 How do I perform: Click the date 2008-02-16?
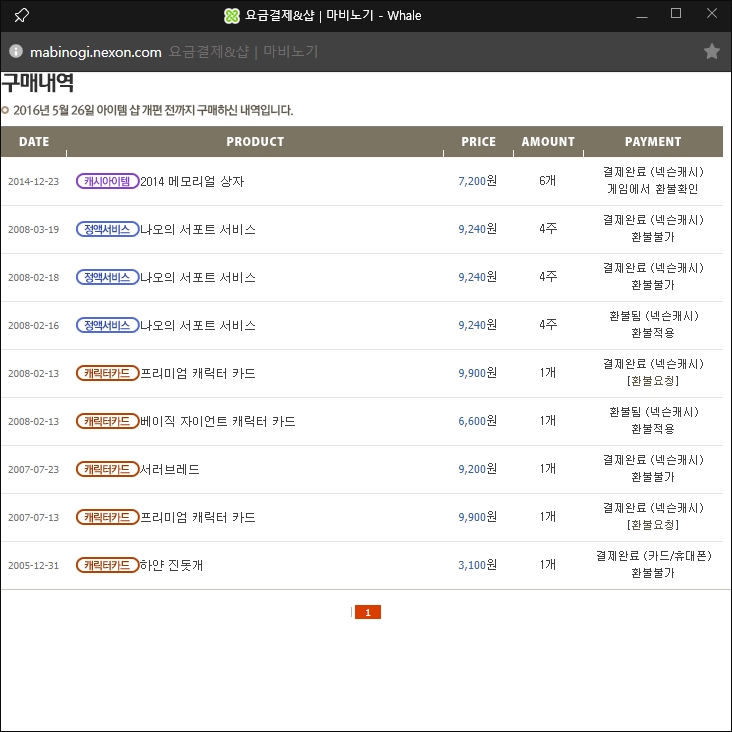click(x=34, y=325)
